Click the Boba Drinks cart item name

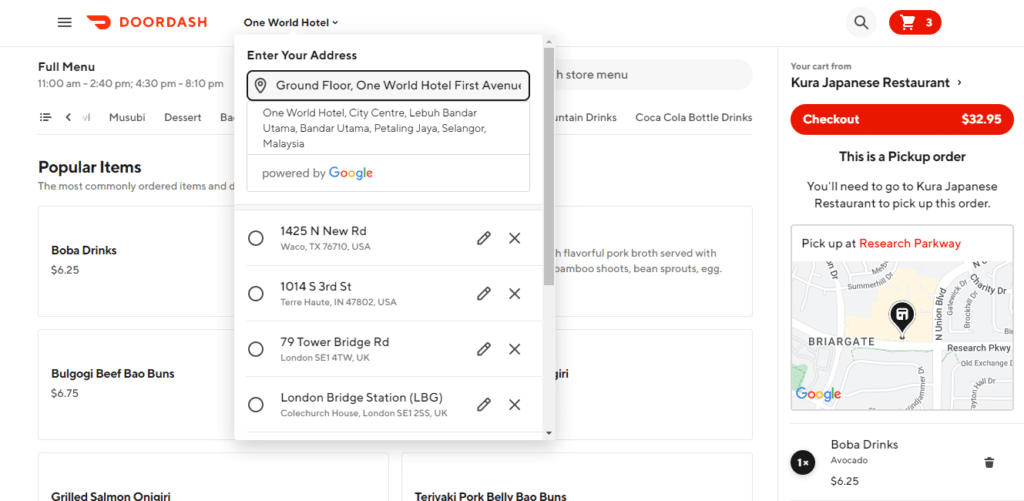tap(864, 444)
